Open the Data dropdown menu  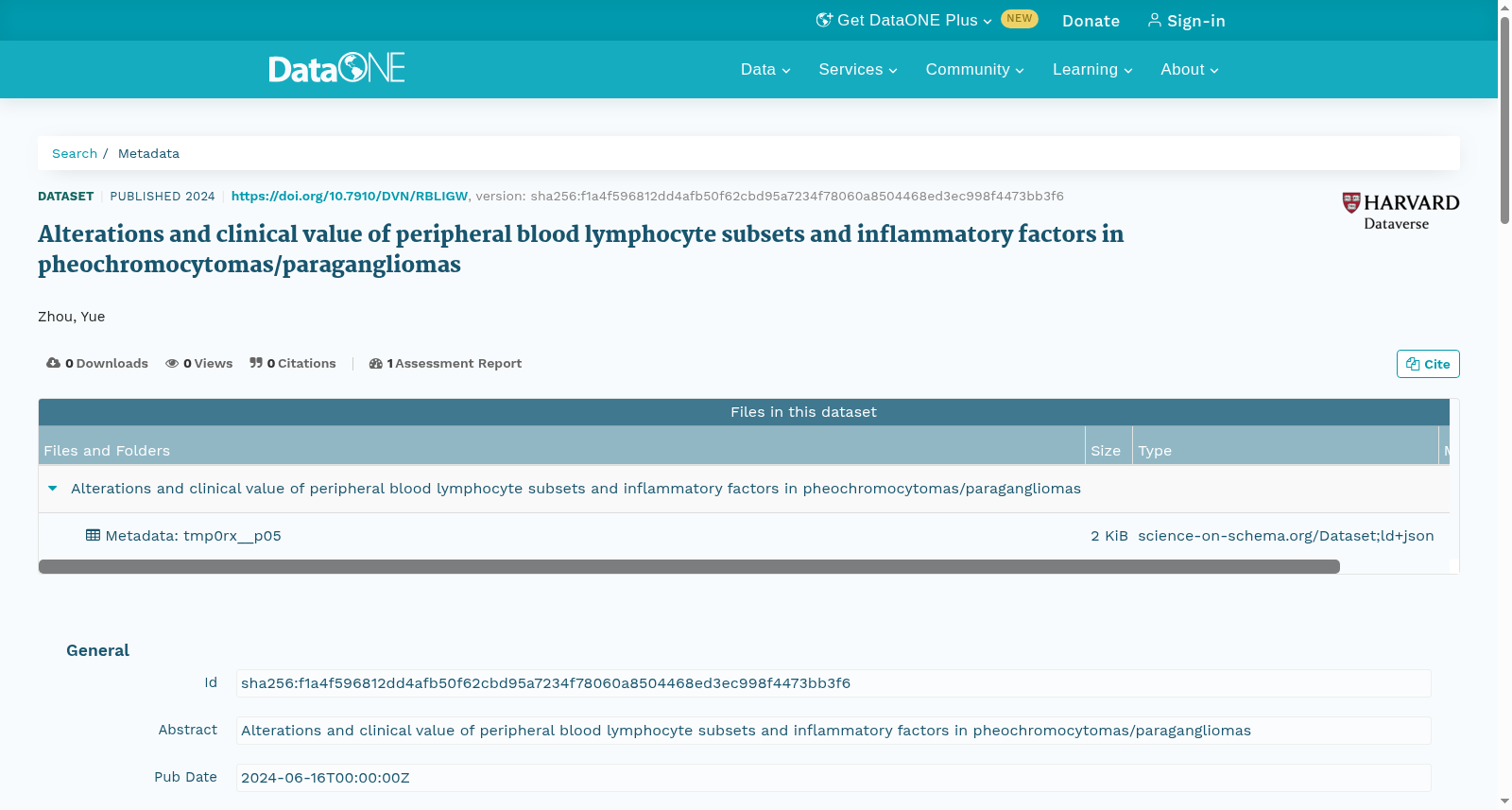765,69
